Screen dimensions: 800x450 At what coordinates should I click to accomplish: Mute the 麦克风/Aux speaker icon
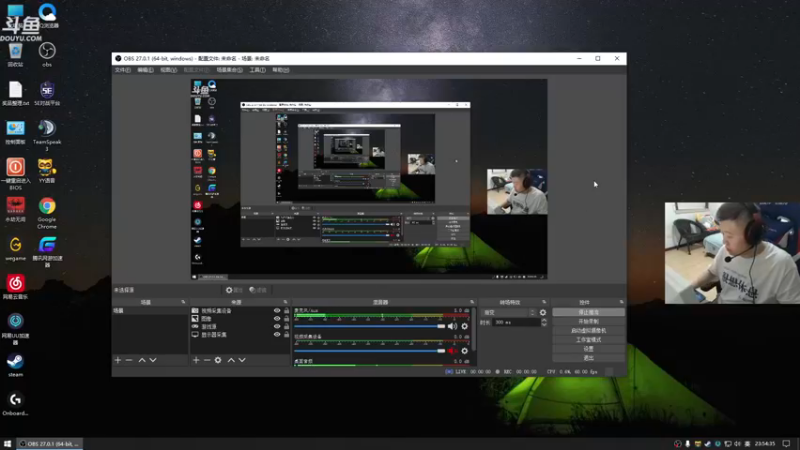[x=452, y=327]
